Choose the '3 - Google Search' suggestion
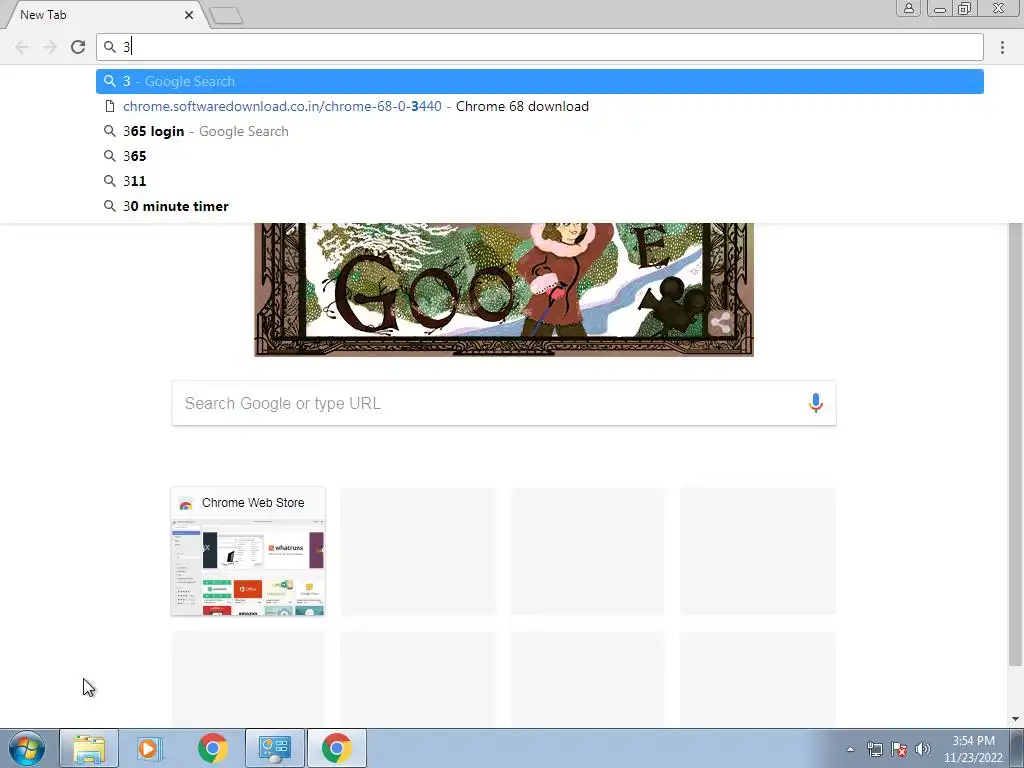The image size is (1024, 768). tap(539, 82)
